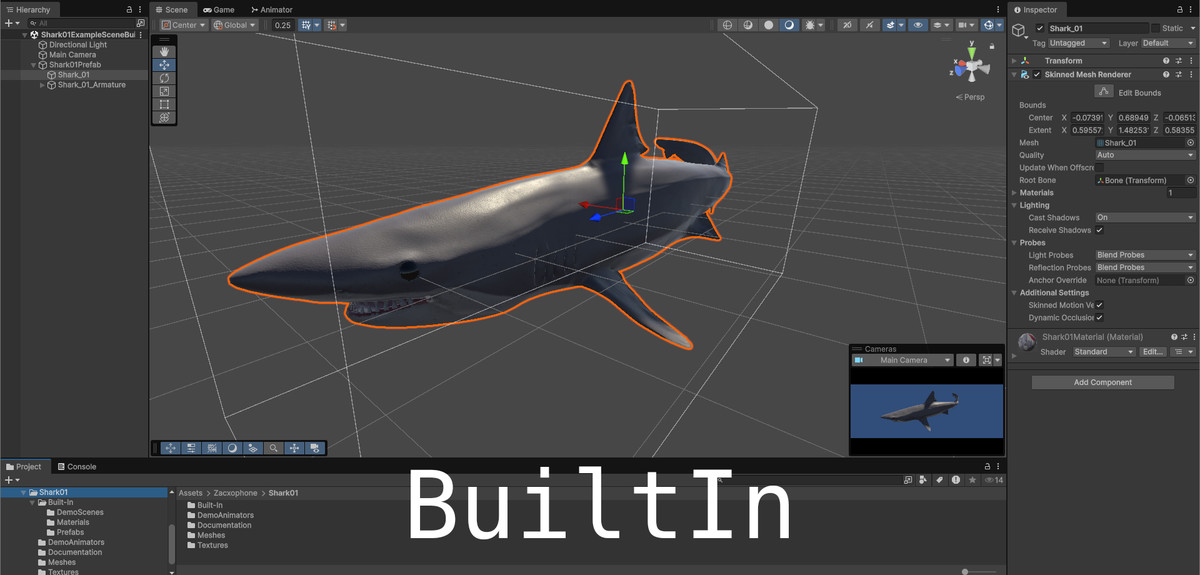Open Root Bone object picker circle
Image resolution: width=1200 pixels, height=575 pixels.
(1190, 180)
